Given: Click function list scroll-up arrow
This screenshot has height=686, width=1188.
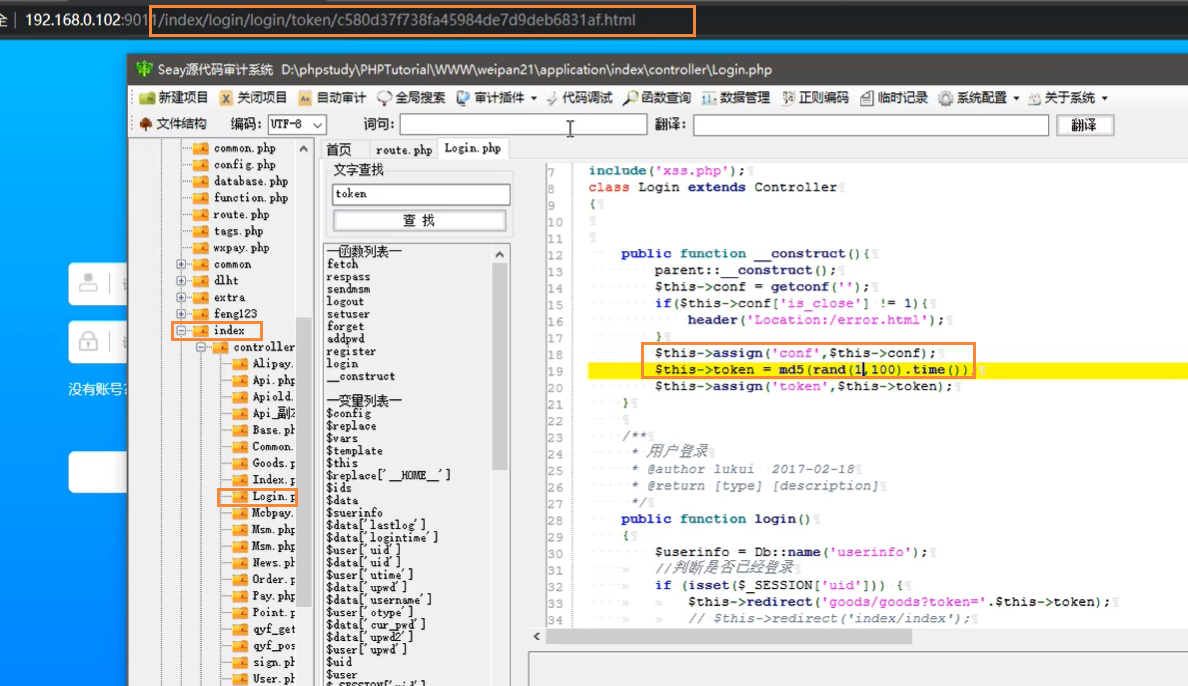Looking at the screenshot, I should click(x=499, y=255).
